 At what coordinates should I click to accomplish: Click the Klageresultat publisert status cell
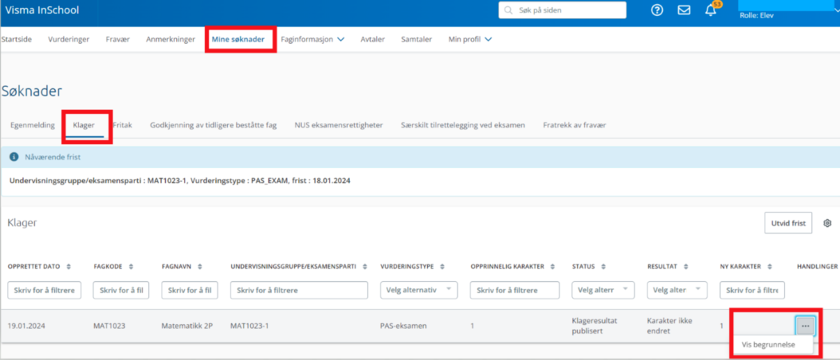(x=595, y=325)
